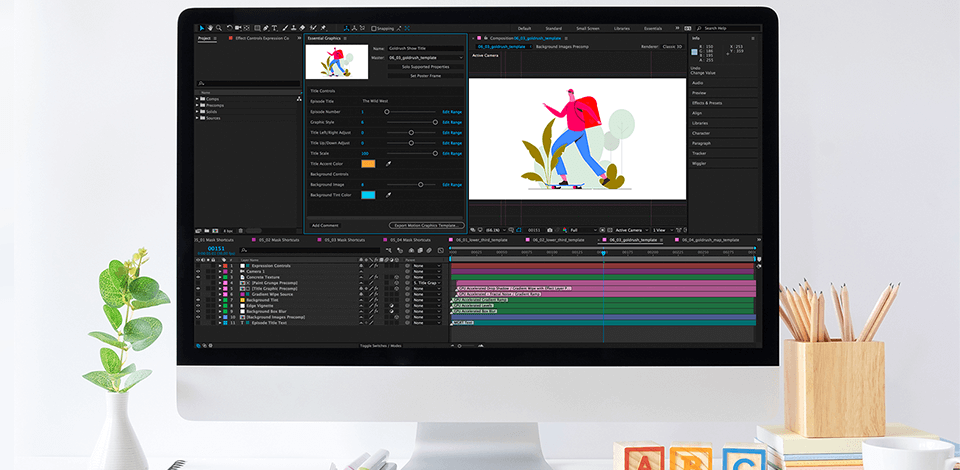The image size is (960, 470).
Task: Open the orange Title Accent Color swatch
Action: point(368,163)
